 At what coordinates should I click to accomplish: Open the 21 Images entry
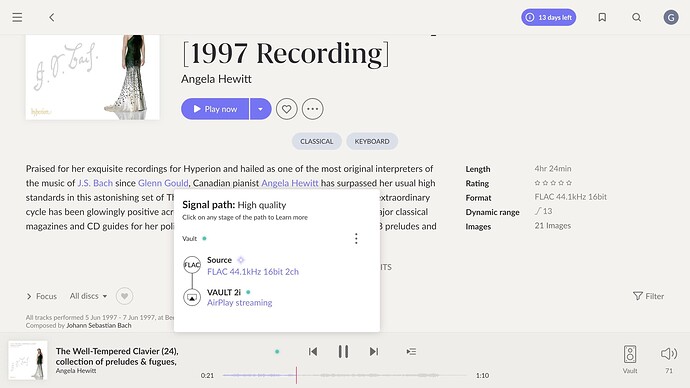coord(553,226)
